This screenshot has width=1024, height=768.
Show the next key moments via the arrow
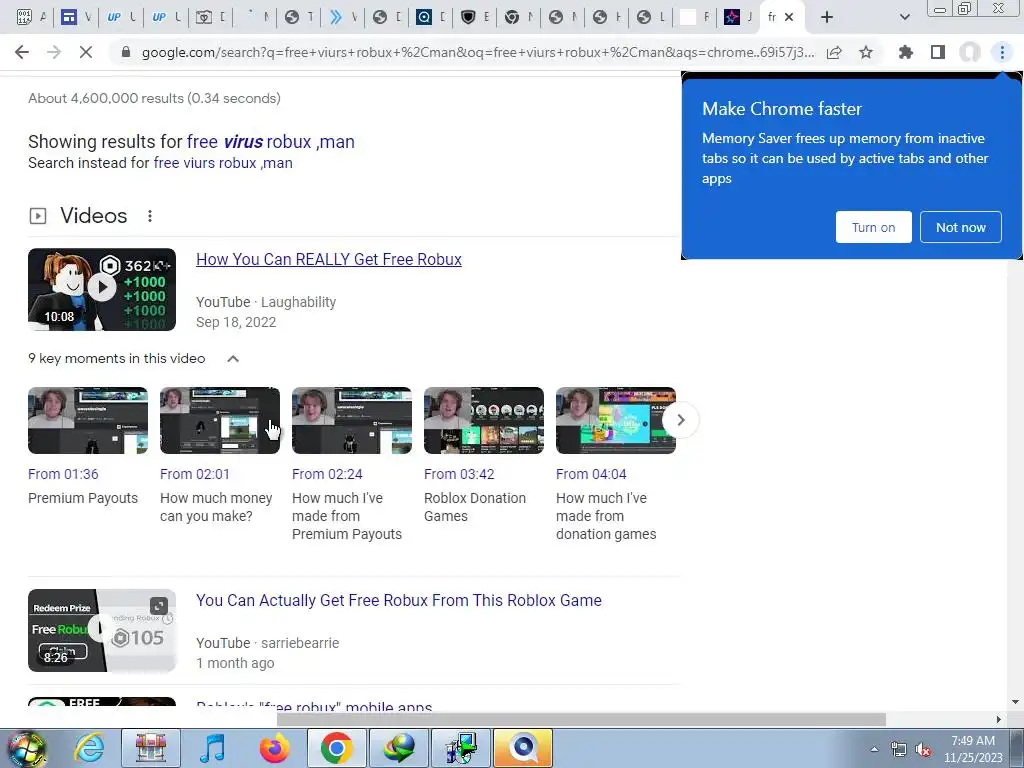tap(680, 420)
